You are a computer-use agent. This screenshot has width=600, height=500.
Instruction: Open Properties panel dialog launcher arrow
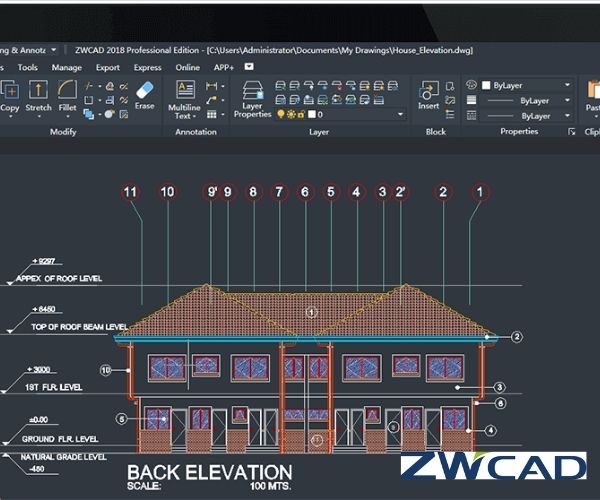pos(571,132)
